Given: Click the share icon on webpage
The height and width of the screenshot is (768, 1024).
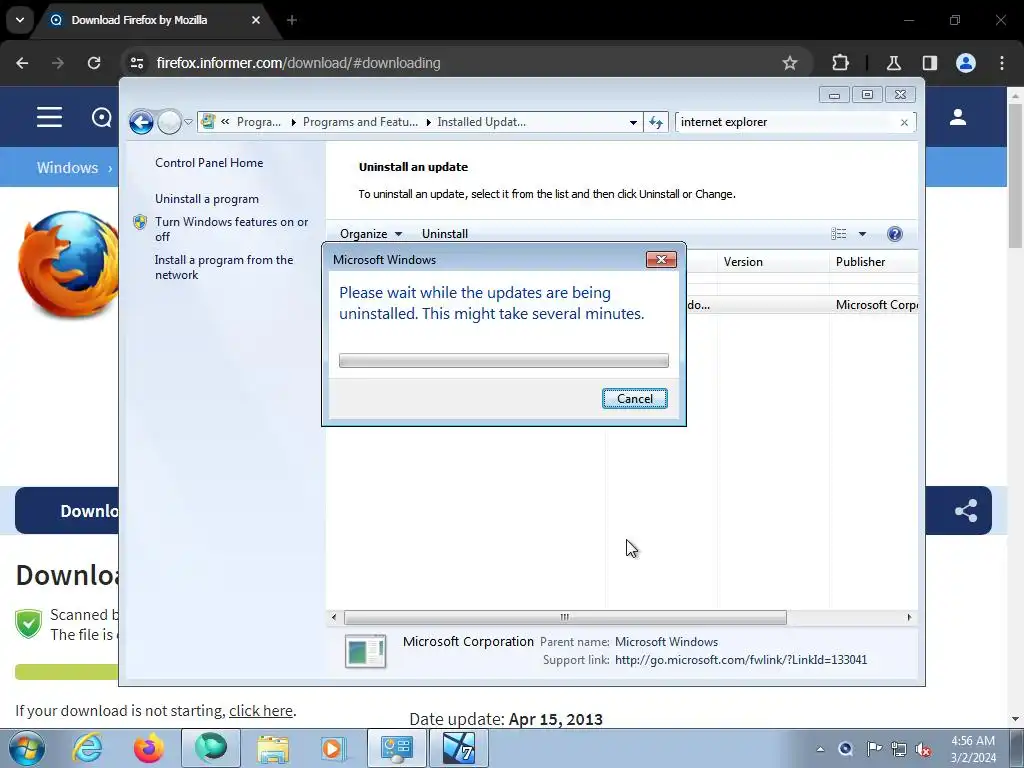Looking at the screenshot, I should tap(966, 511).
